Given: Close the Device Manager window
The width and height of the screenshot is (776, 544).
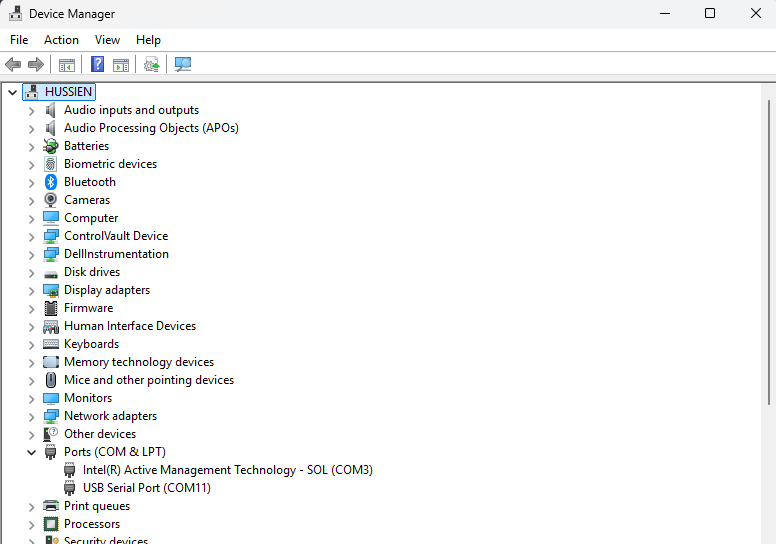Looking at the screenshot, I should point(755,13).
